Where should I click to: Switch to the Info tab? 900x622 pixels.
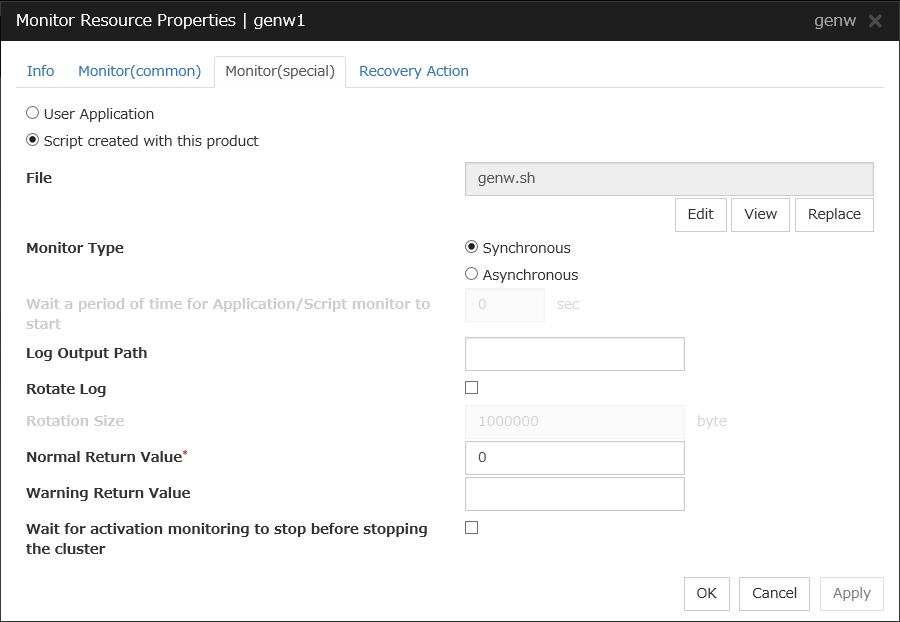point(40,71)
